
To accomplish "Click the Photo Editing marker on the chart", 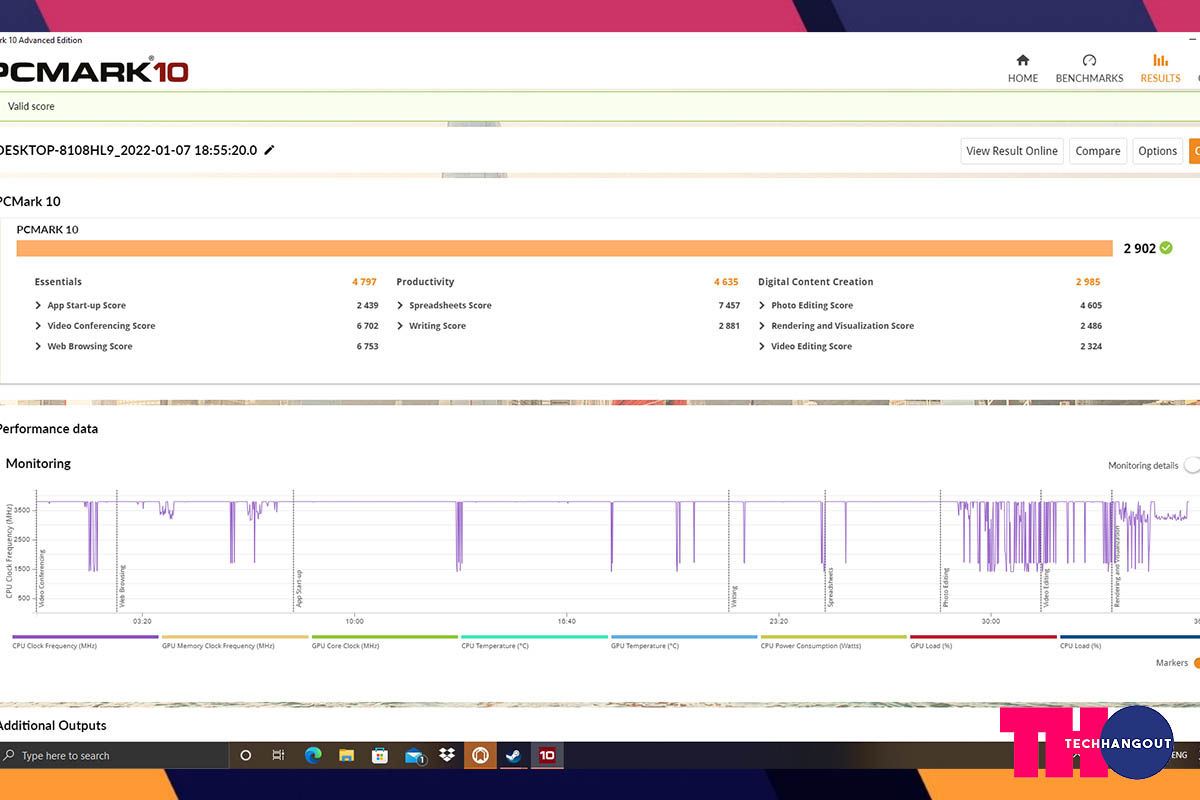I will (945, 588).
